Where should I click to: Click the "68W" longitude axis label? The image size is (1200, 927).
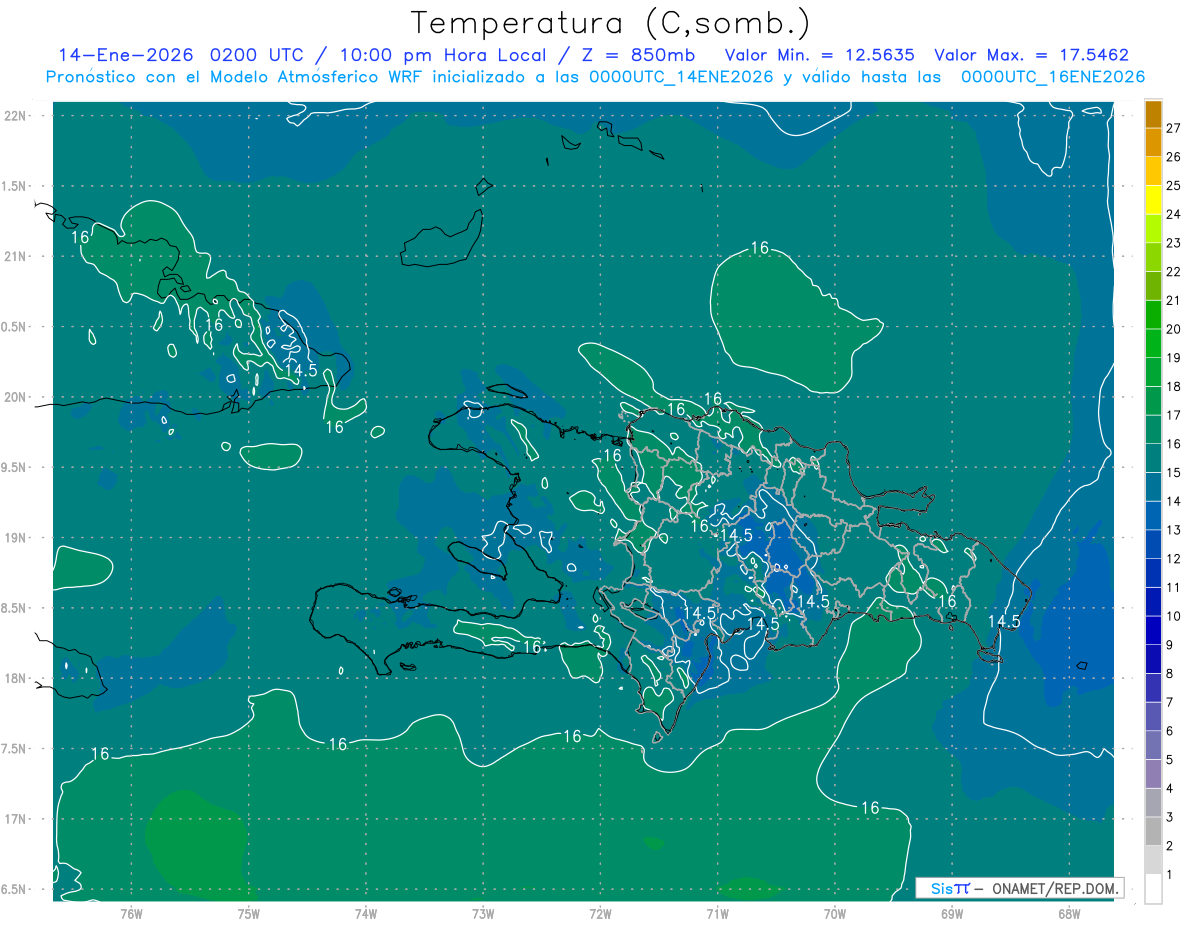(1069, 914)
